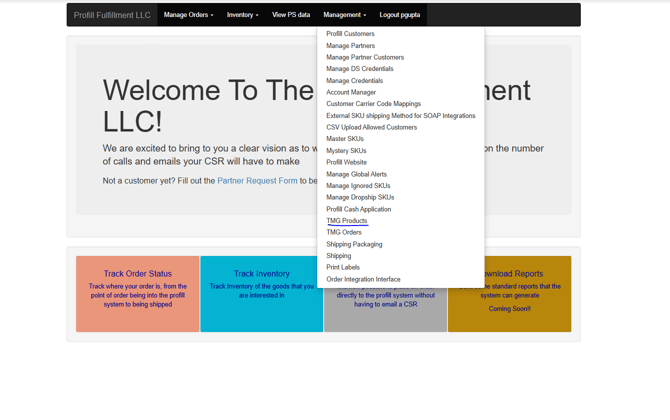Click Logout pgupta link
Viewport: 670px width, 420px height.
coord(400,15)
